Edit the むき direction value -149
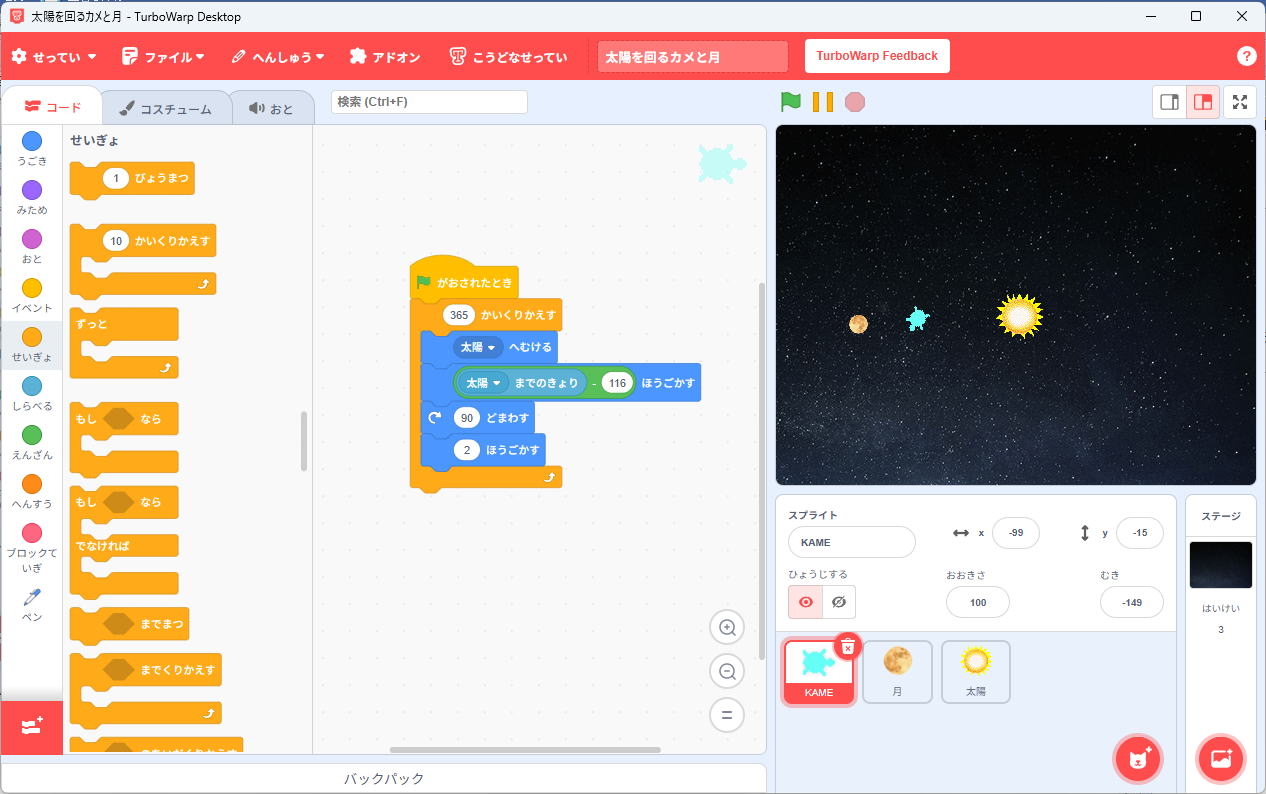 pyautogui.click(x=1132, y=602)
